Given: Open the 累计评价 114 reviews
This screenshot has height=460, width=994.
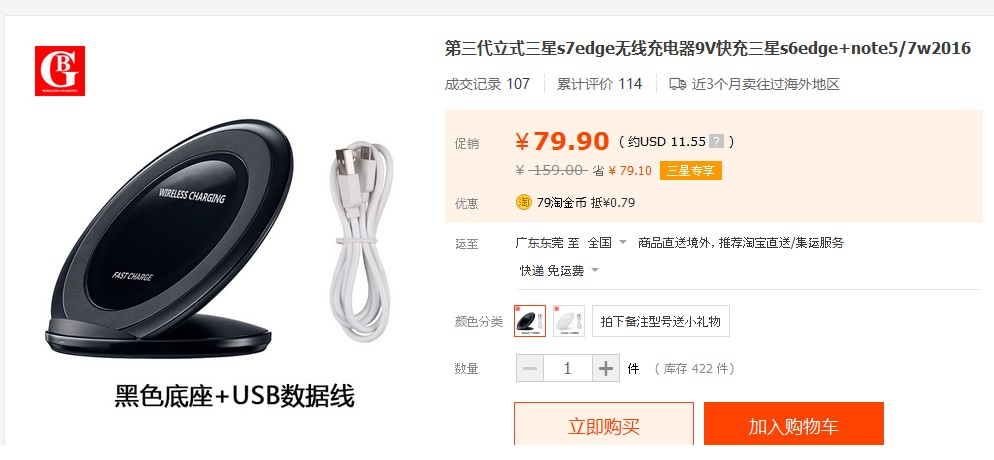Looking at the screenshot, I should [x=599, y=84].
